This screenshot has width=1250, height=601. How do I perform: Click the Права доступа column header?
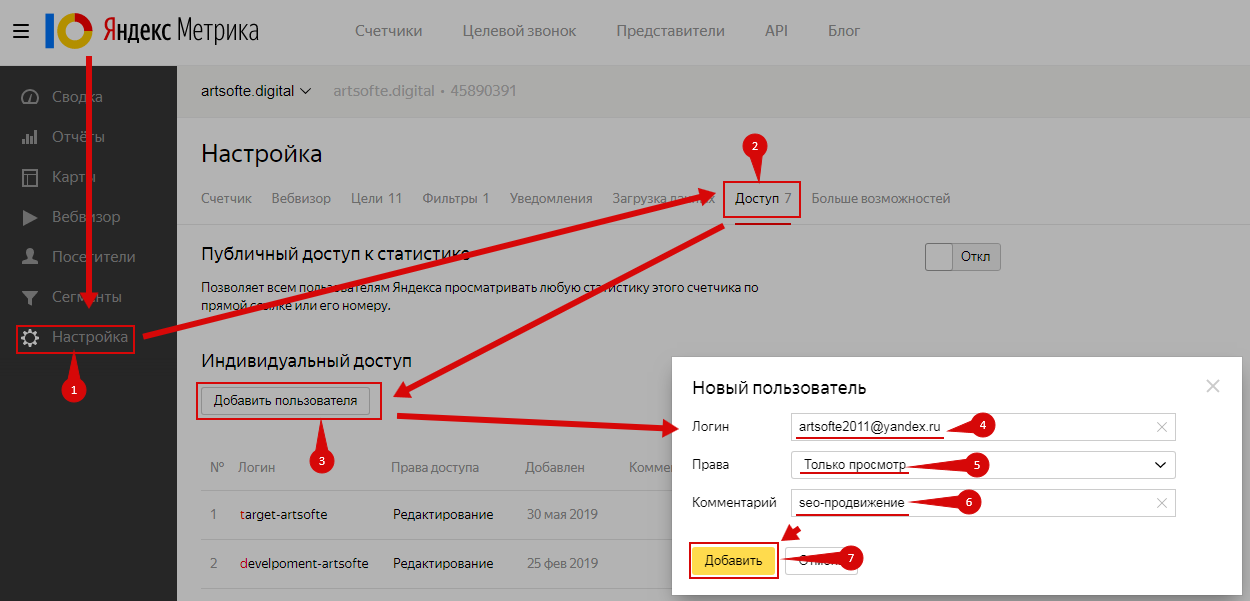tap(435, 467)
